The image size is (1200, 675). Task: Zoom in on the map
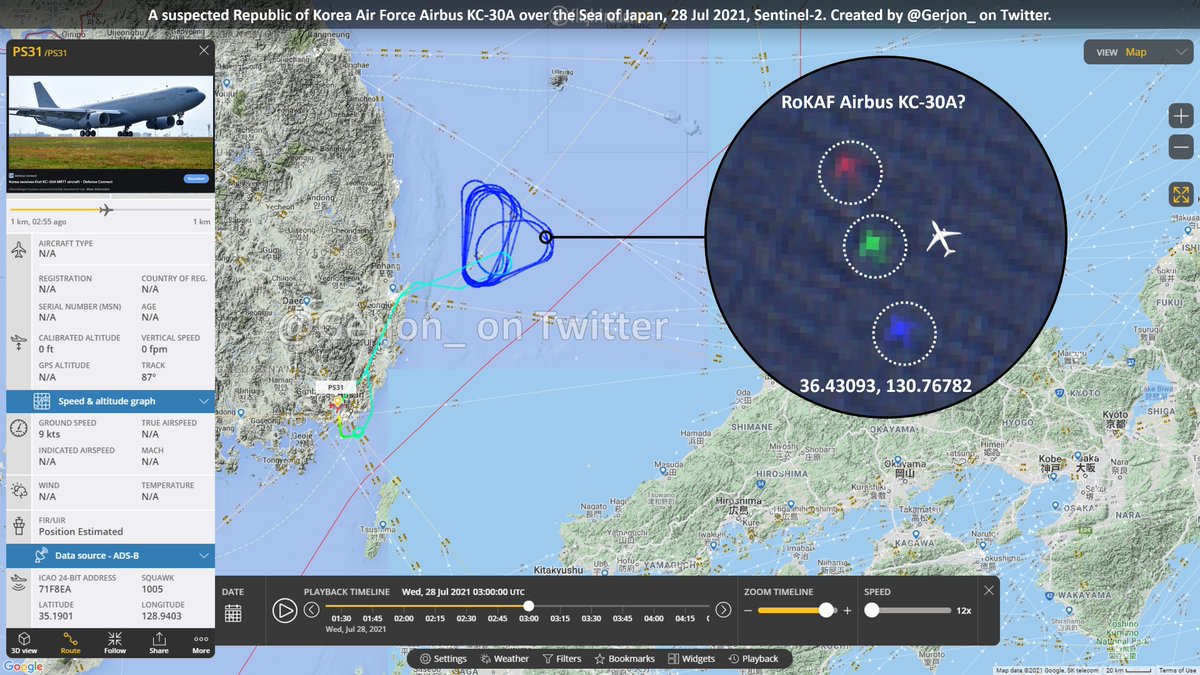pos(1181,116)
